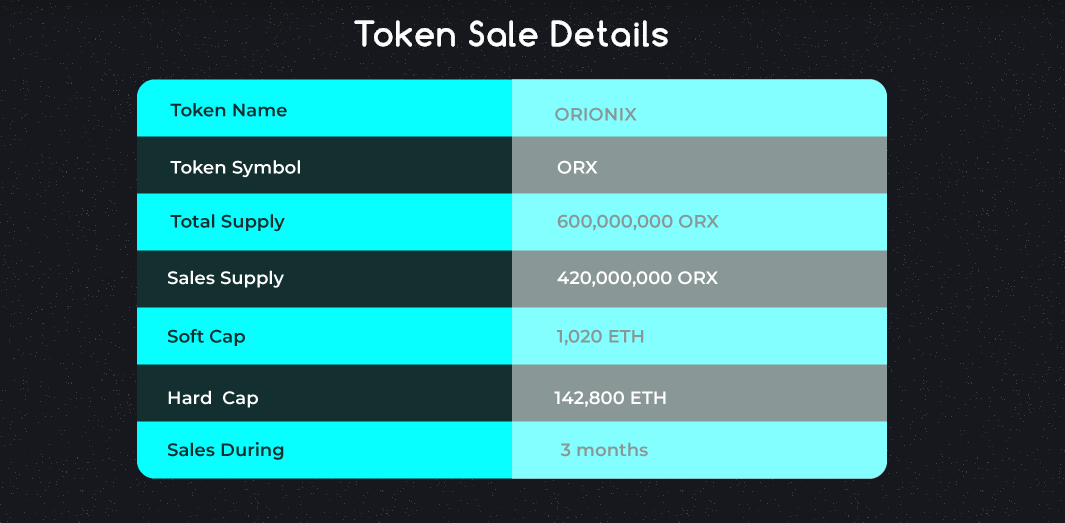Click the word Token in the heading
Viewport: 1065px width, 523px height.
[406, 35]
